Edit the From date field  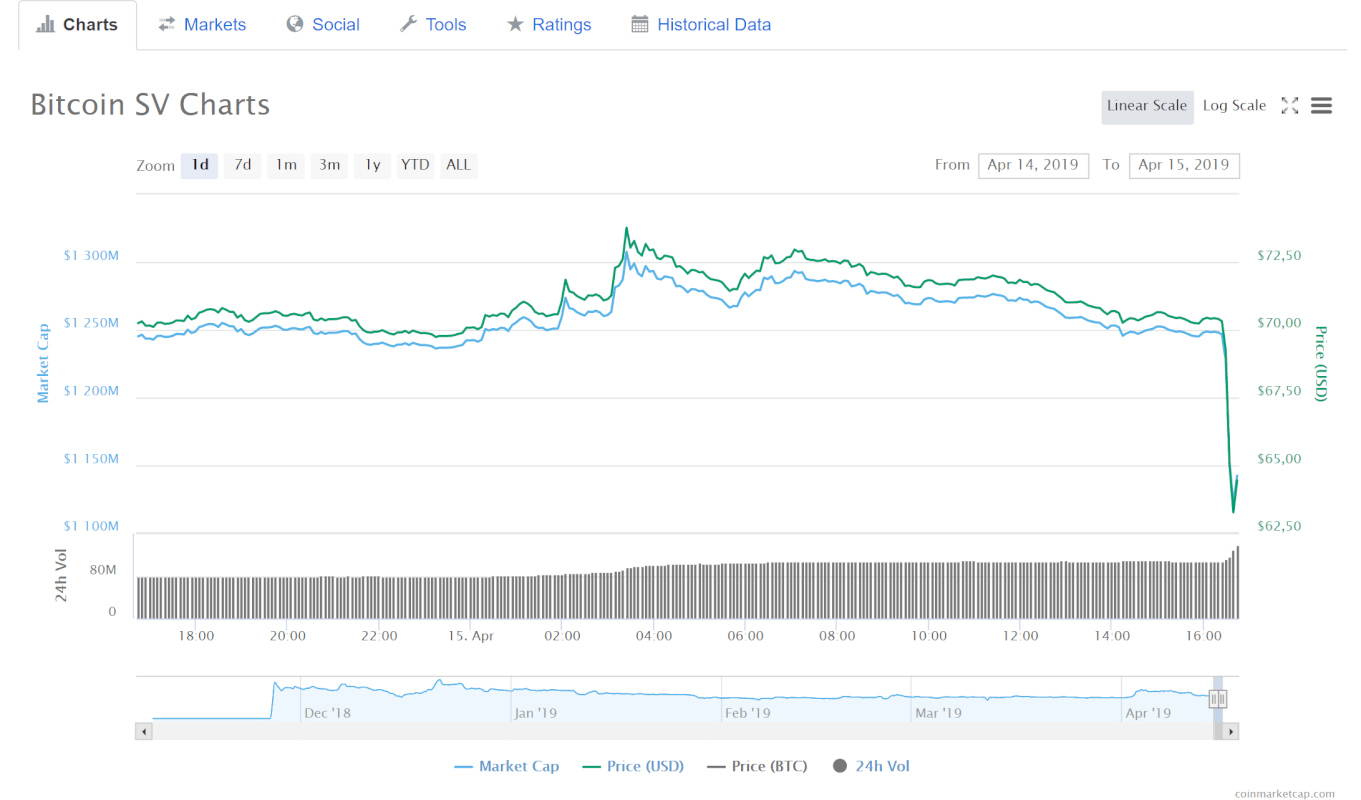point(1033,165)
